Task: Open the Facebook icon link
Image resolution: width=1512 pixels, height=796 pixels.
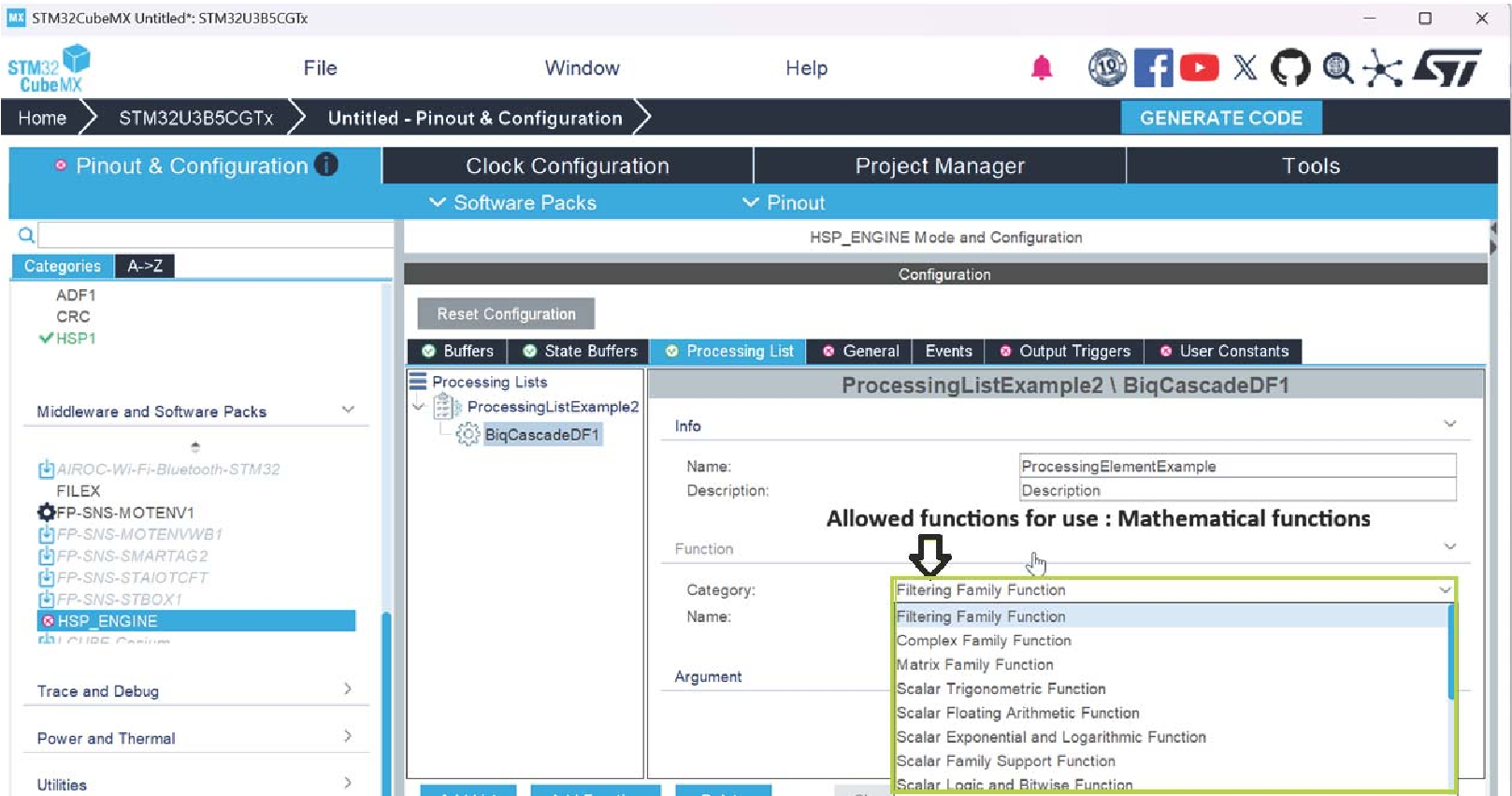Action: click(1153, 67)
